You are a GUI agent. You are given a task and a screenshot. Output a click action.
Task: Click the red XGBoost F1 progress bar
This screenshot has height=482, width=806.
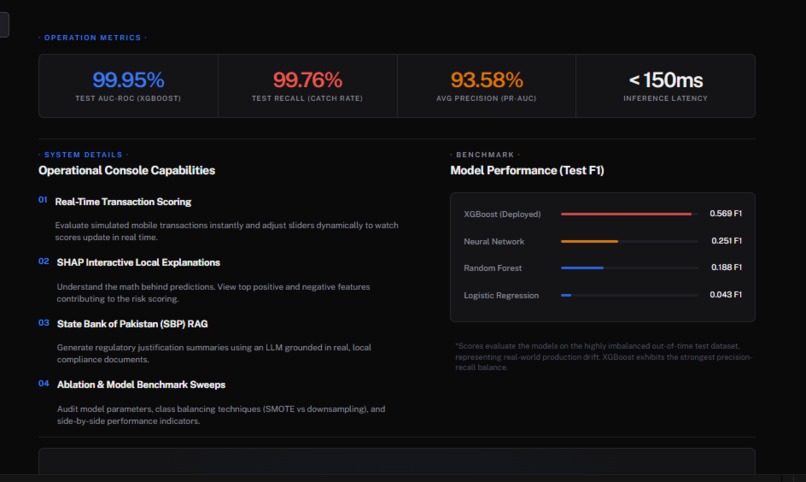pos(626,214)
